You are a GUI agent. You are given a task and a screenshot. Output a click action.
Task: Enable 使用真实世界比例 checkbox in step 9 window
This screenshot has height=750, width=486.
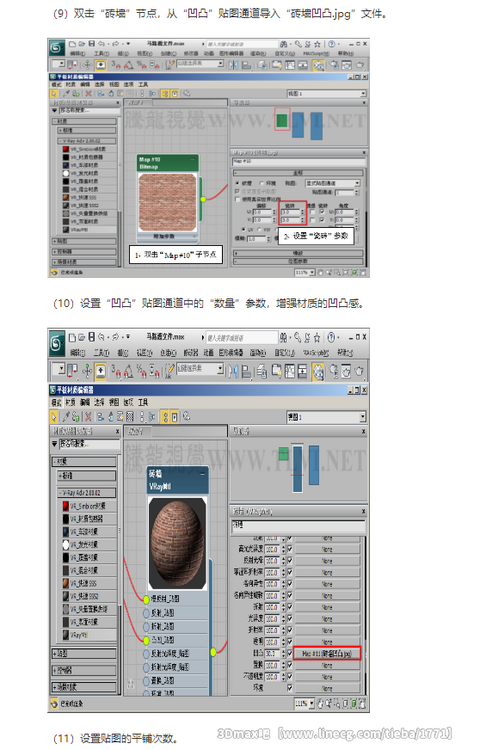pos(237,199)
